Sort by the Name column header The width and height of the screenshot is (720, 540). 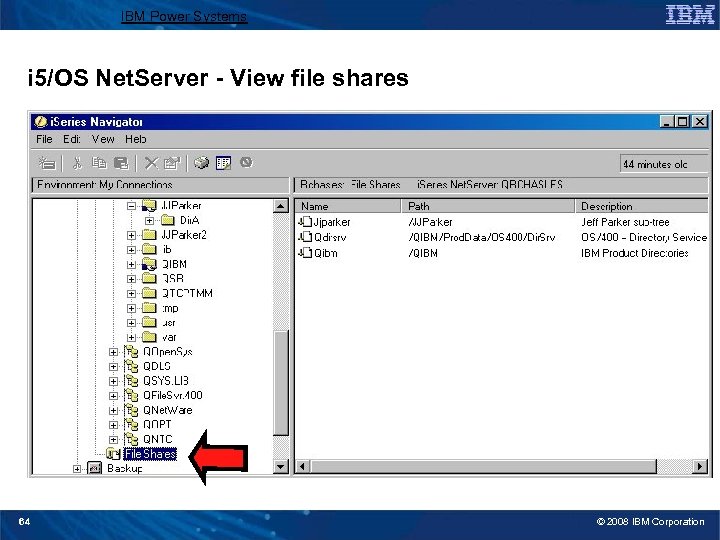pos(348,206)
